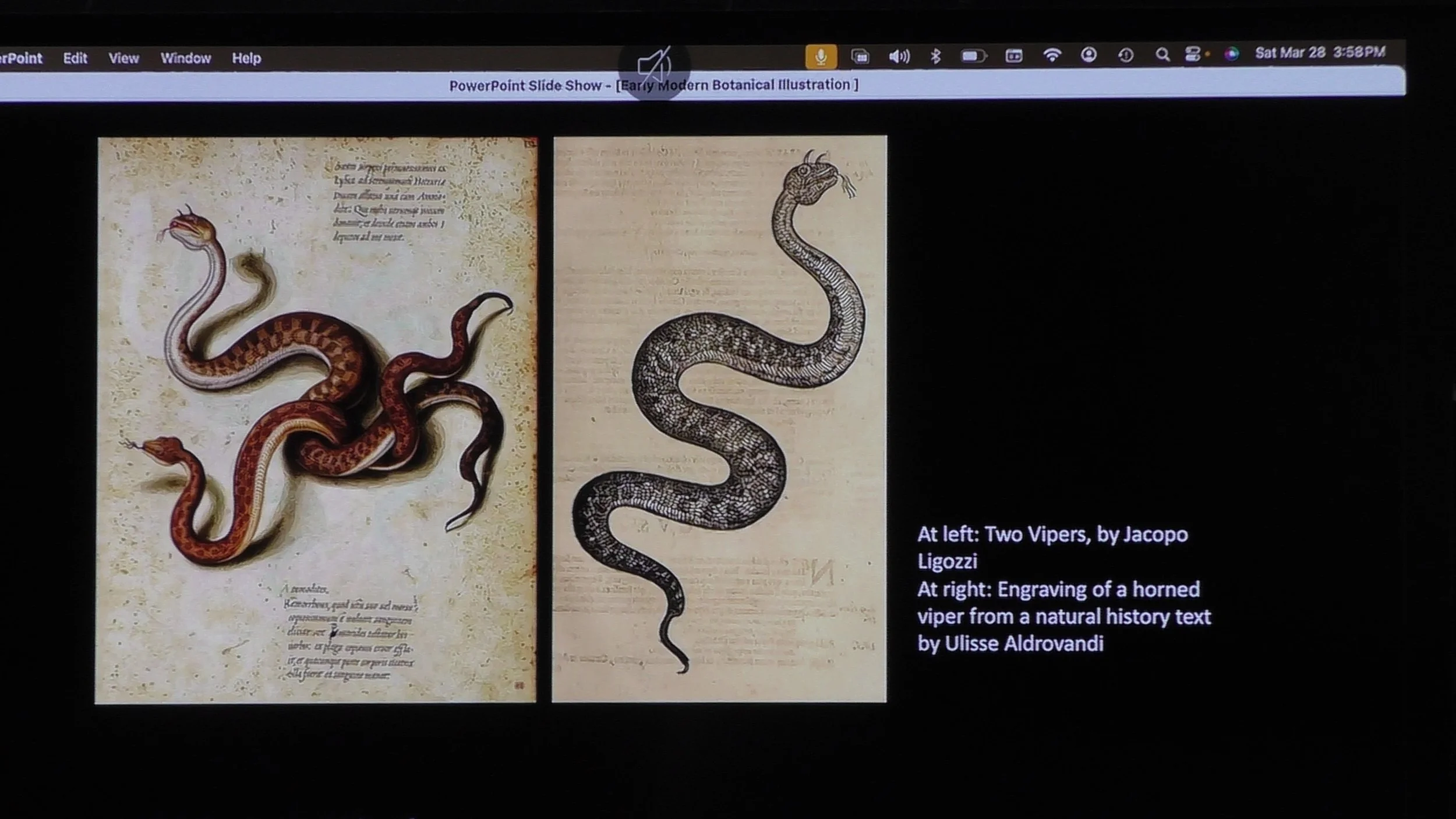Open the Edit menu
1456x819 pixels.
[75, 58]
